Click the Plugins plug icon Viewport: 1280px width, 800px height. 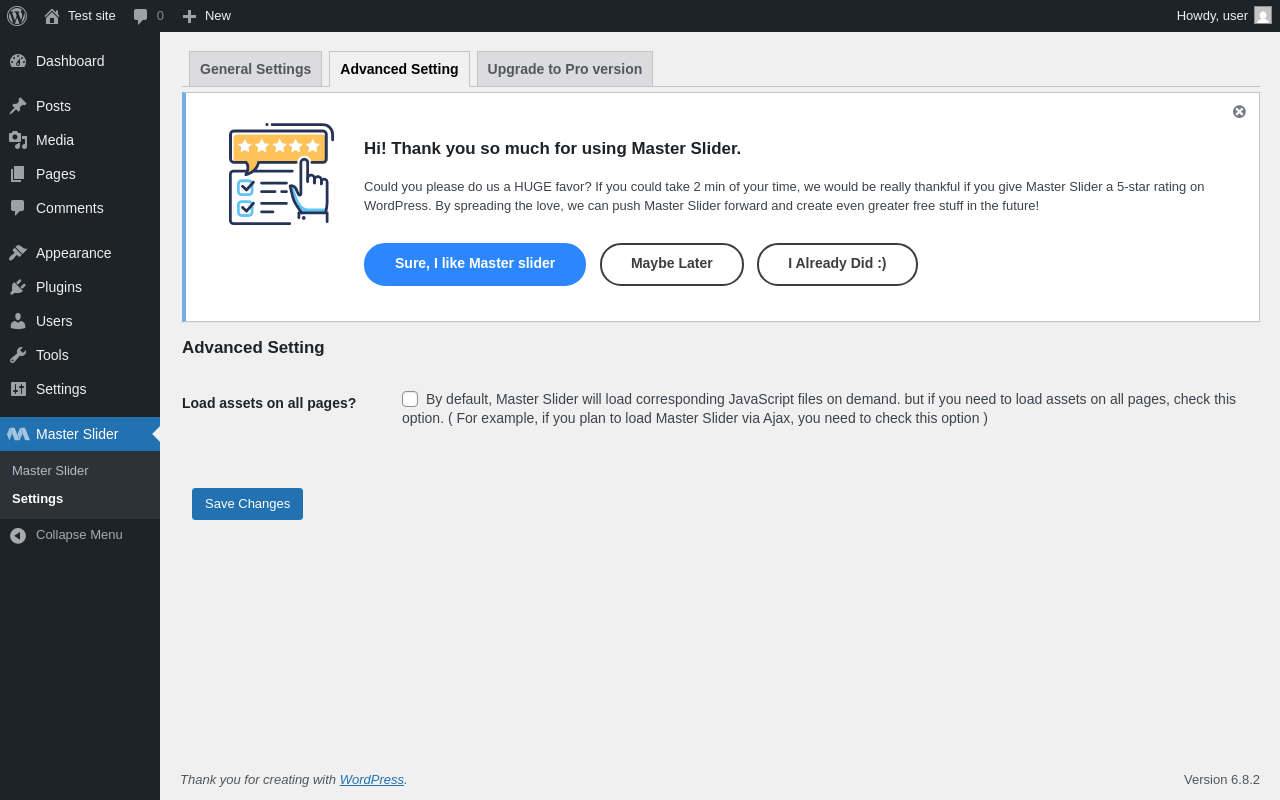pos(18,287)
